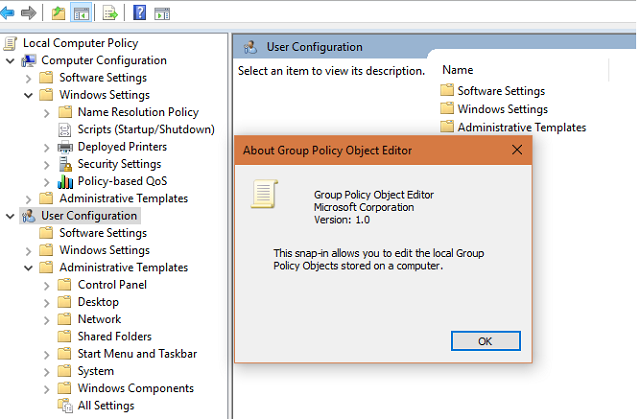Expand the Windows Components folder
The width and height of the screenshot is (640, 419).
(x=47, y=389)
